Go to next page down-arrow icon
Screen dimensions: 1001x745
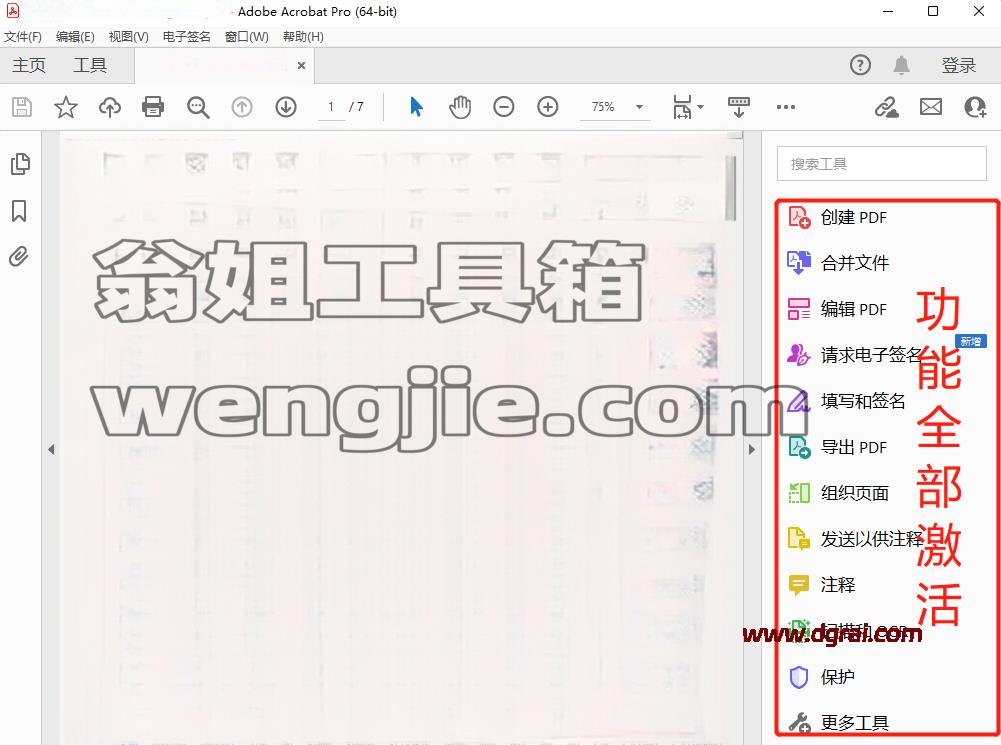pos(286,107)
